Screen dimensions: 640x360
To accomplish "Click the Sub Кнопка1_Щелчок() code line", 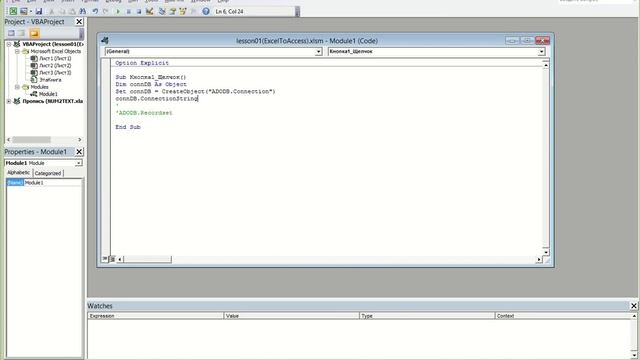I will pyautogui.click(x=151, y=77).
